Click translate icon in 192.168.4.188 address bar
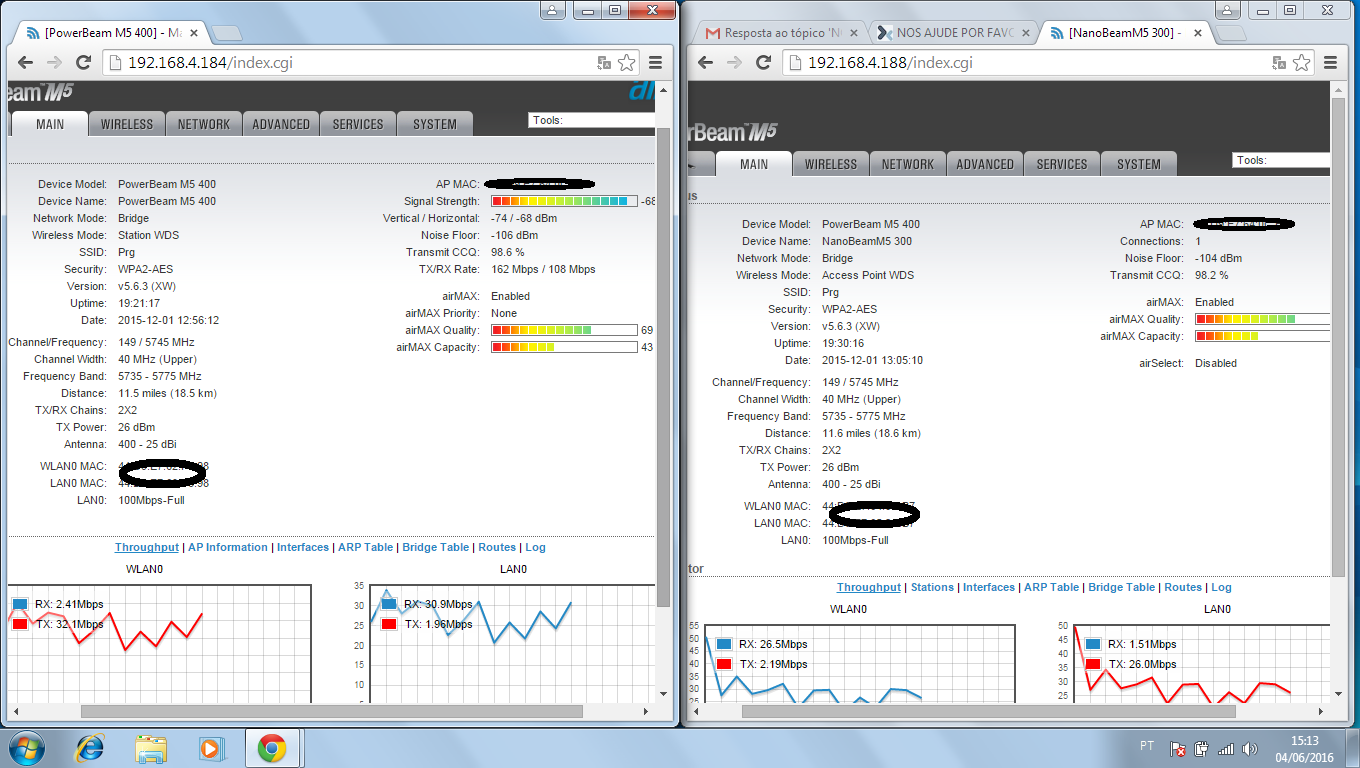Image resolution: width=1360 pixels, height=768 pixels. click(1280, 63)
